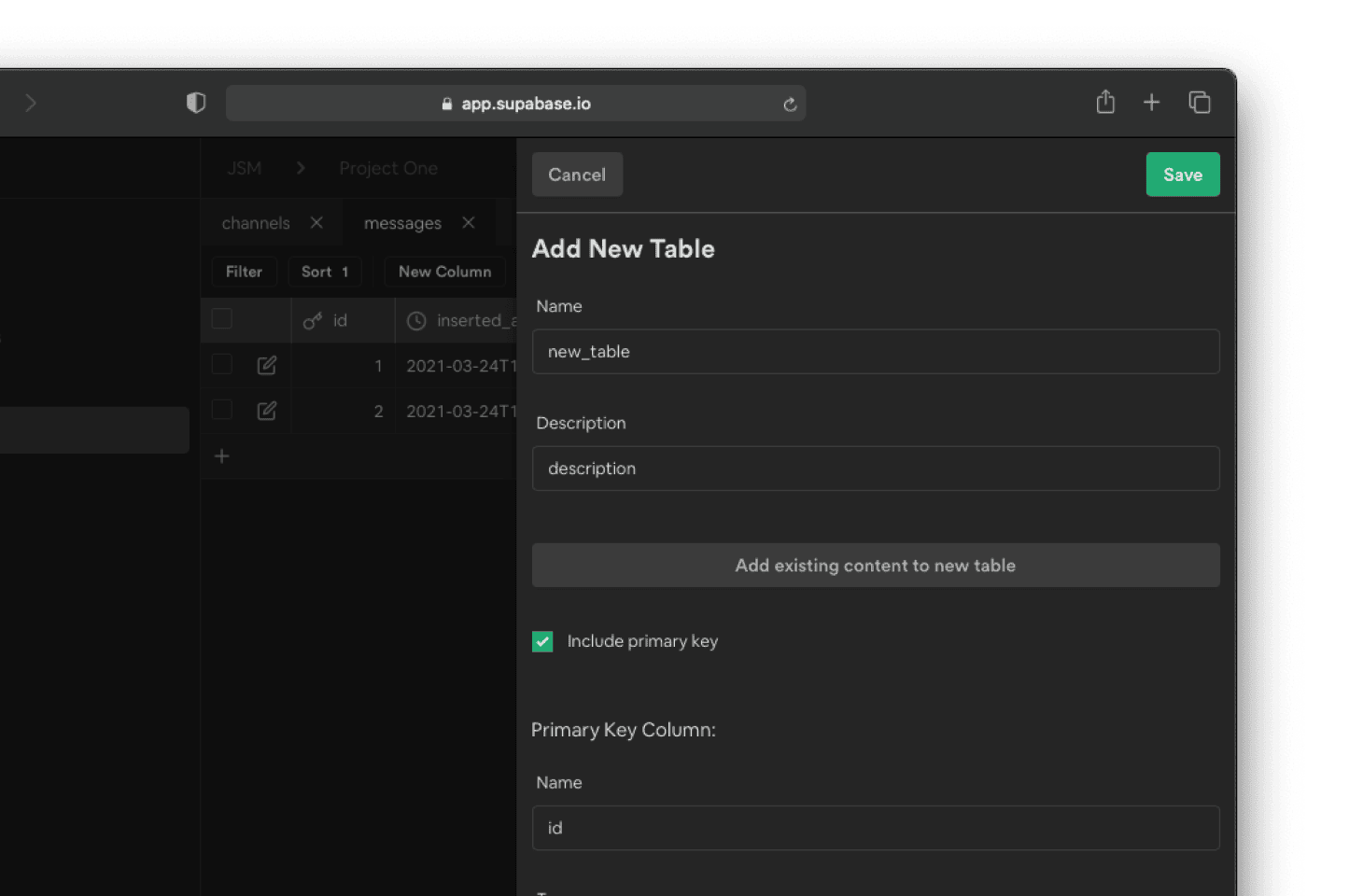The image size is (1363, 896).
Task: Switch to the messages tab
Action: click(x=402, y=223)
